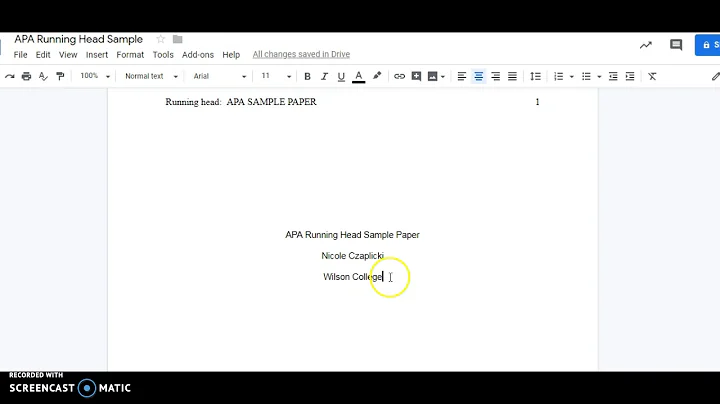
Task: Open the text color picker
Action: [359, 77]
